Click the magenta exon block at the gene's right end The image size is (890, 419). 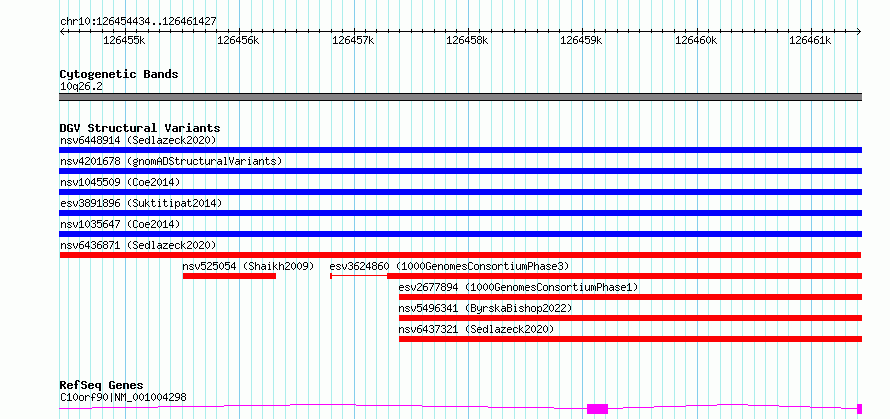tap(859, 409)
